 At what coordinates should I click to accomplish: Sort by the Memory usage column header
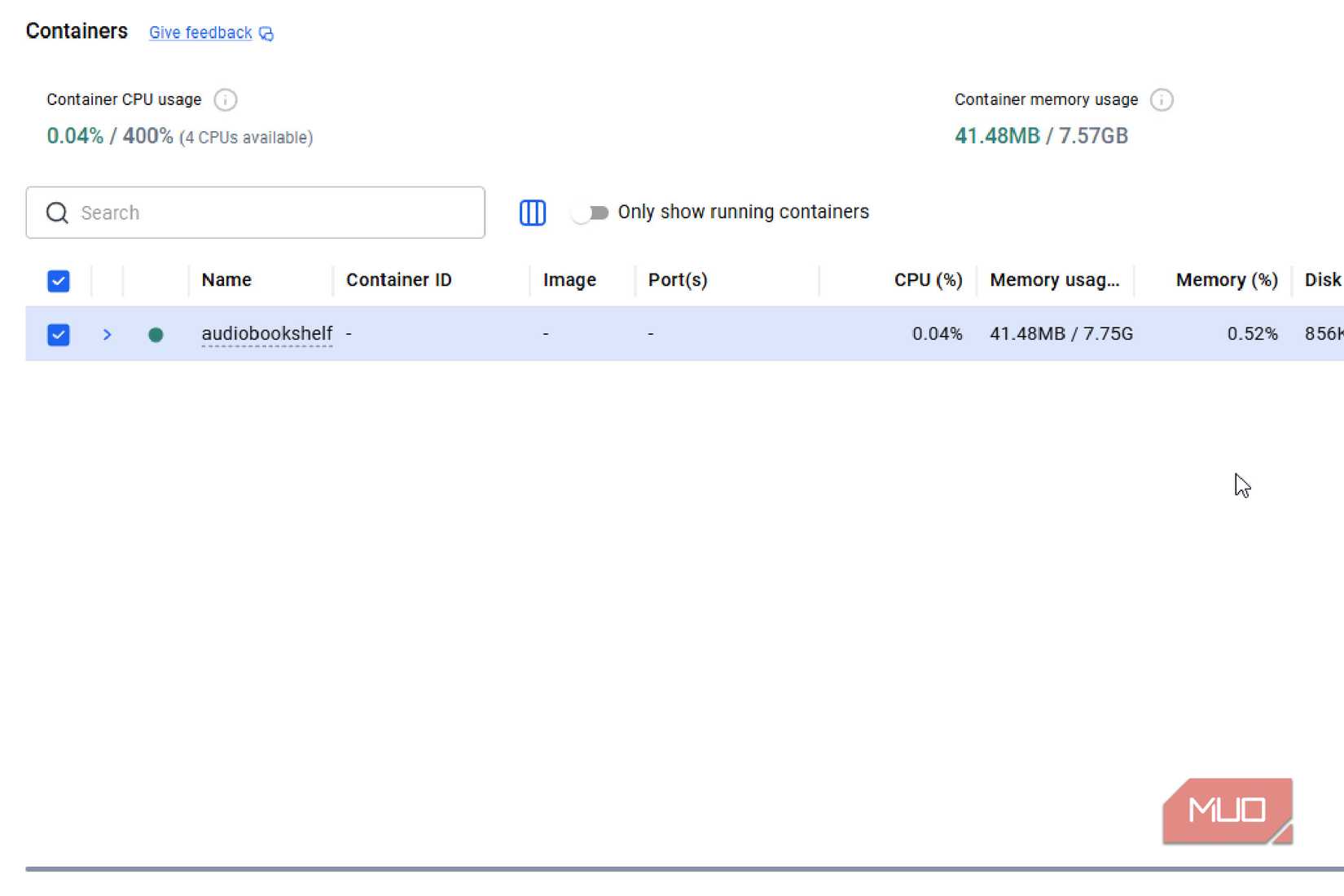click(1055, 280)
